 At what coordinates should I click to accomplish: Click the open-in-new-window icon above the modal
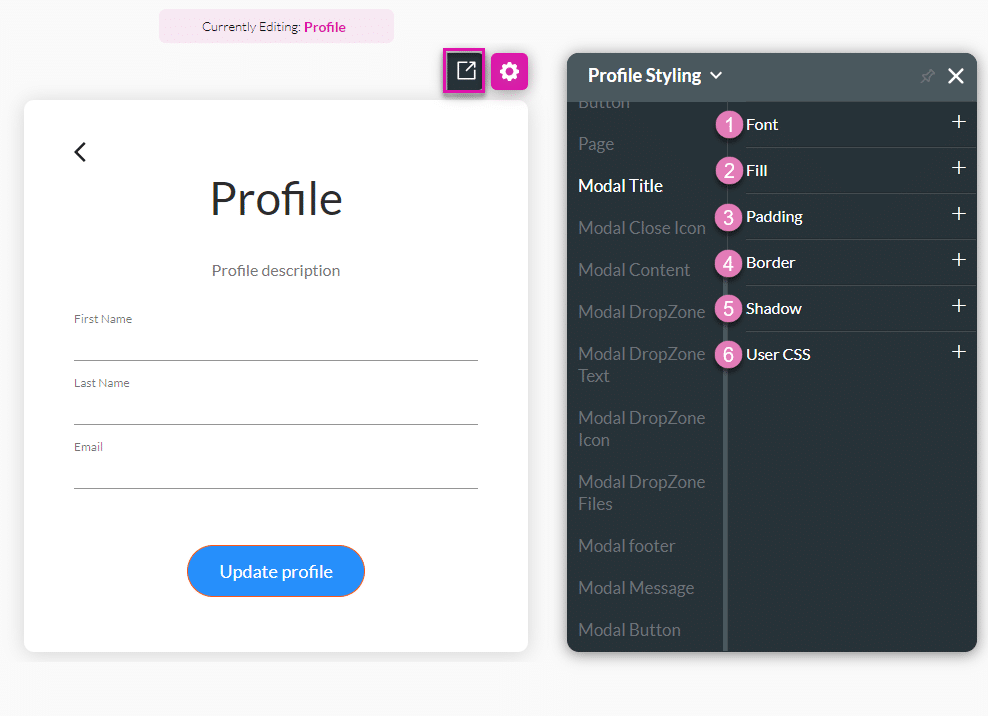pos(465,71)
